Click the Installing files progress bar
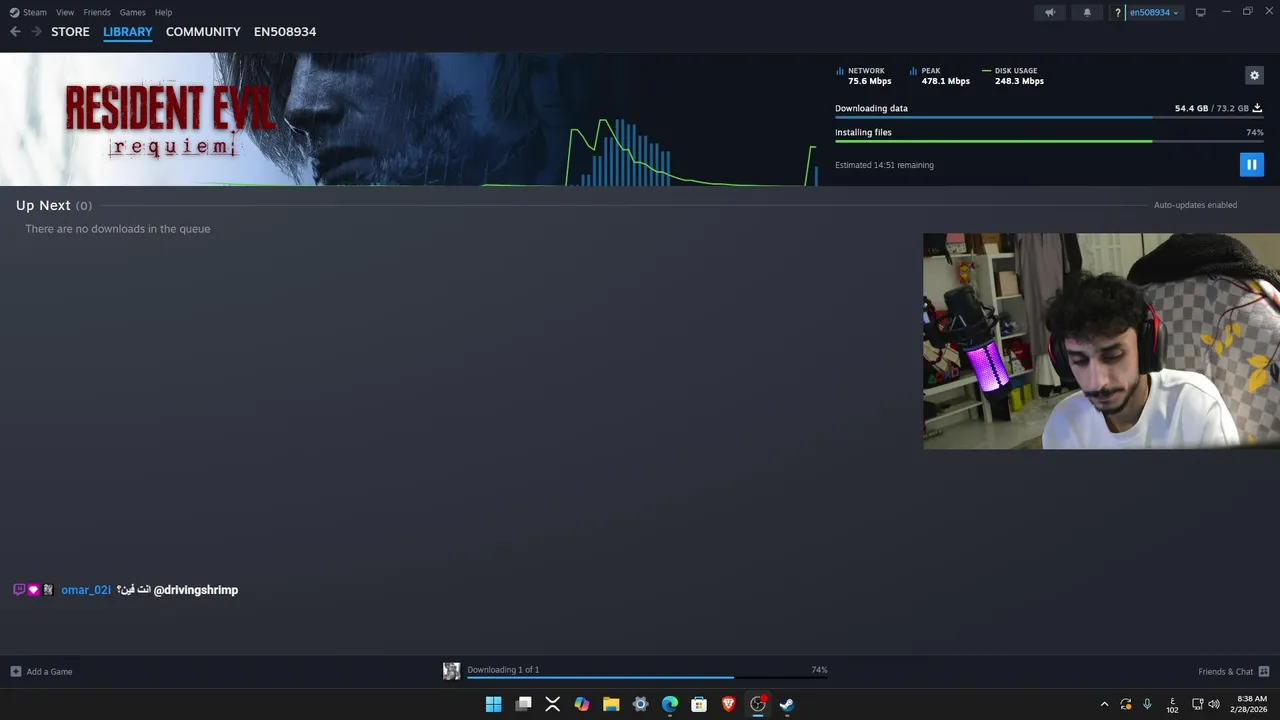The image size is (1280, 720). coord(1049,141)
